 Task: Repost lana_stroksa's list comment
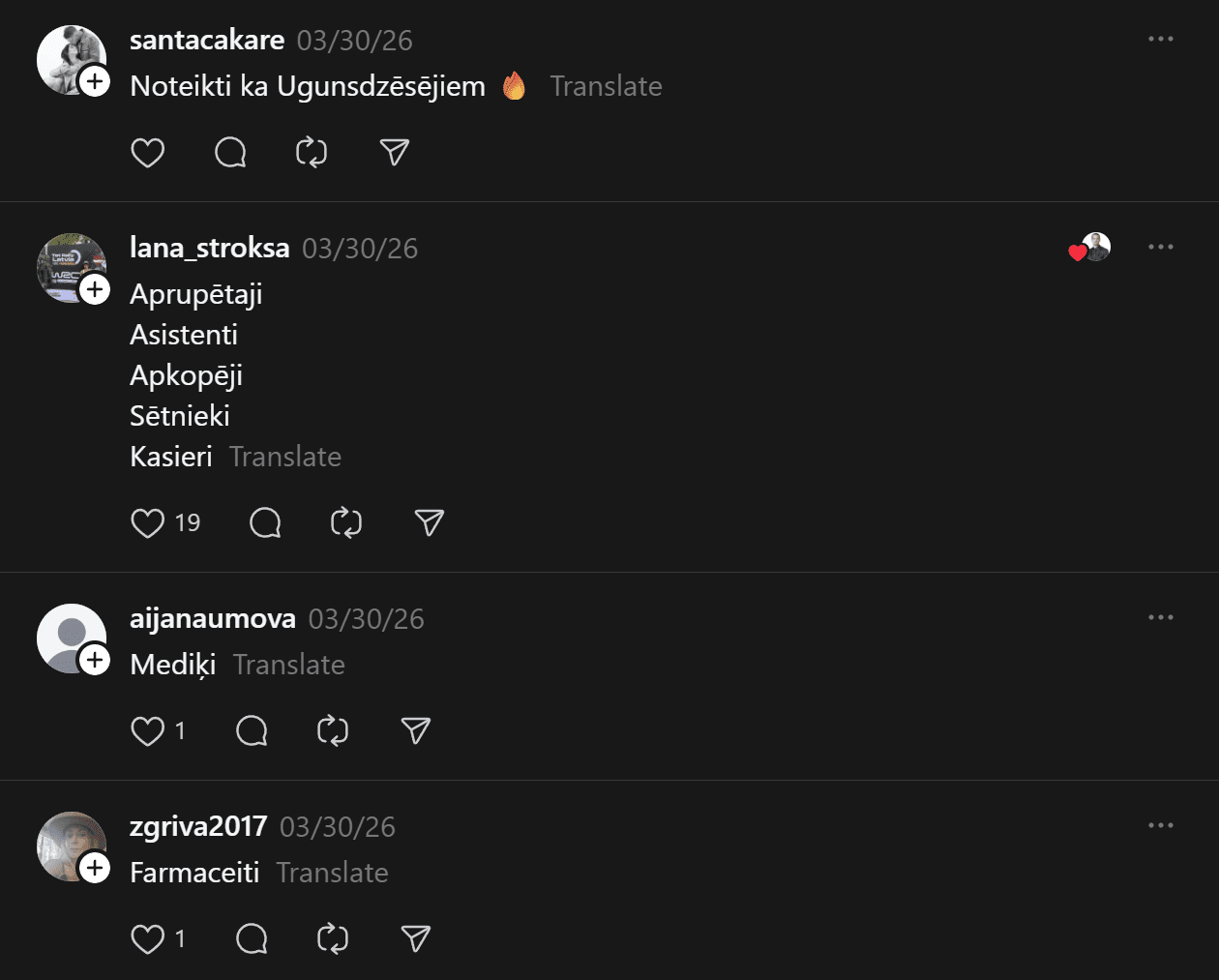[346, 523]
